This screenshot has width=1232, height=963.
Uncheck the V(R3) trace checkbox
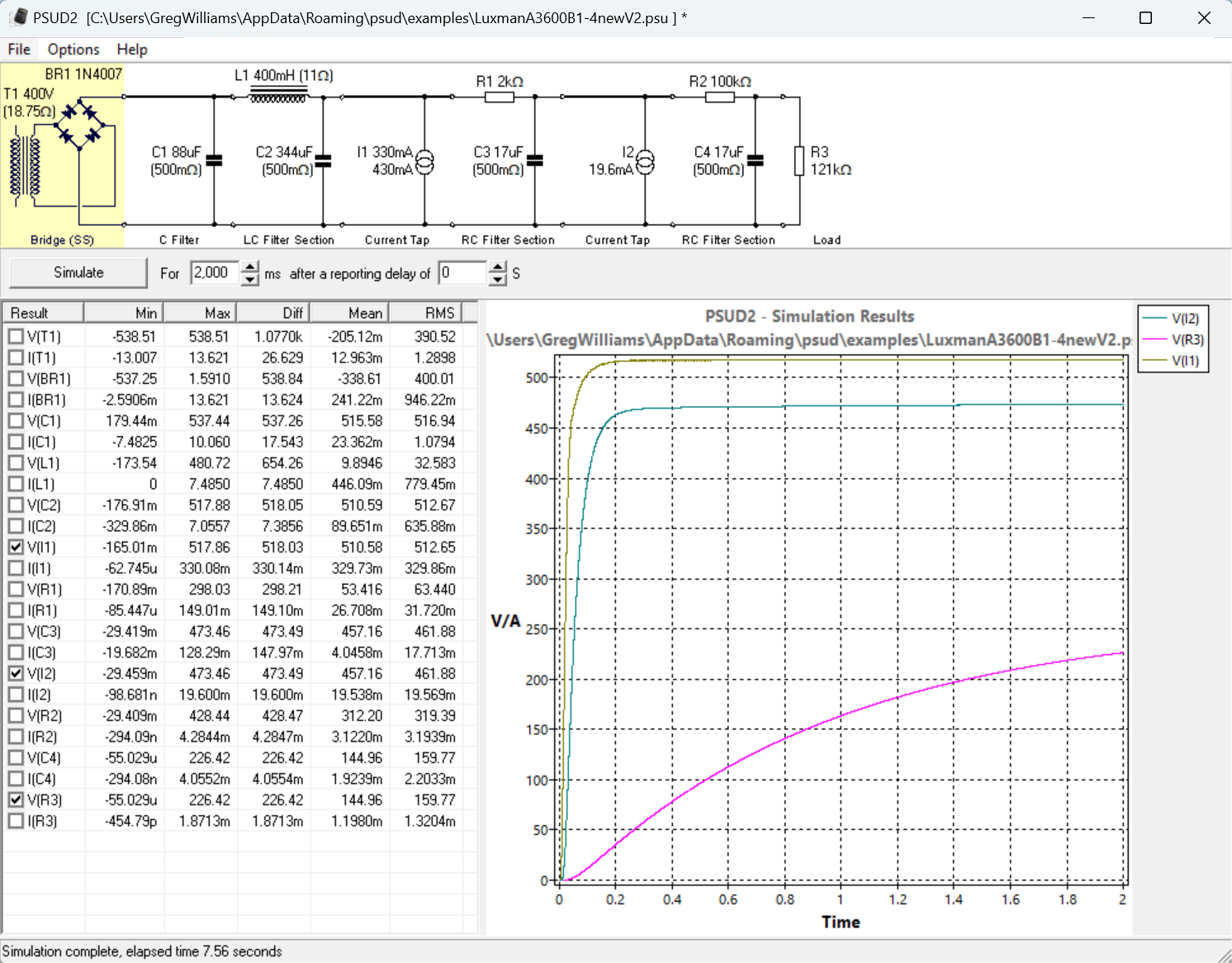point(16,800)
